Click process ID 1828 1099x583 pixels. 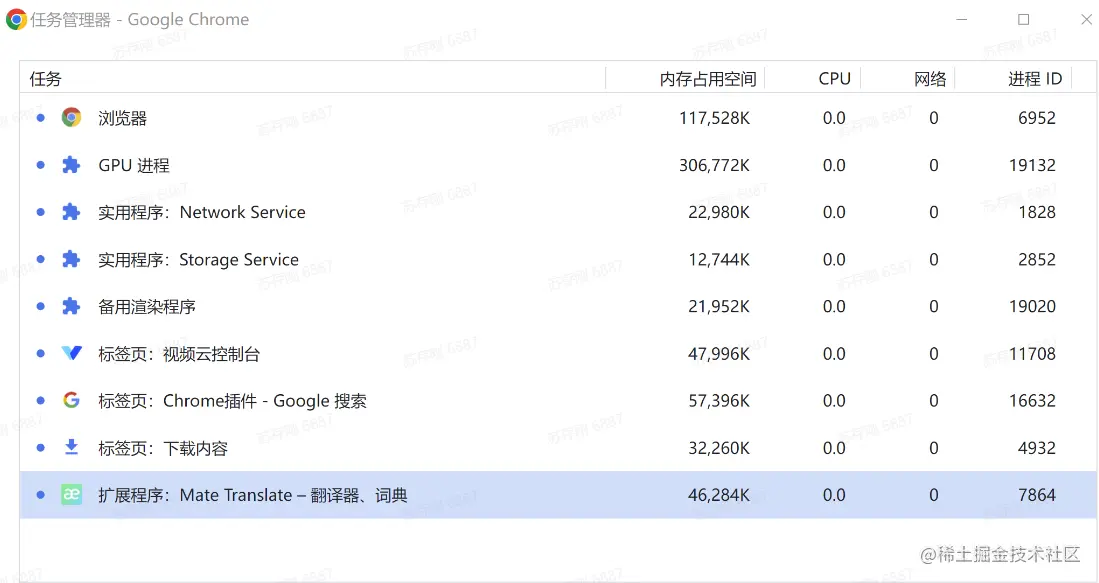[1037, 212]
